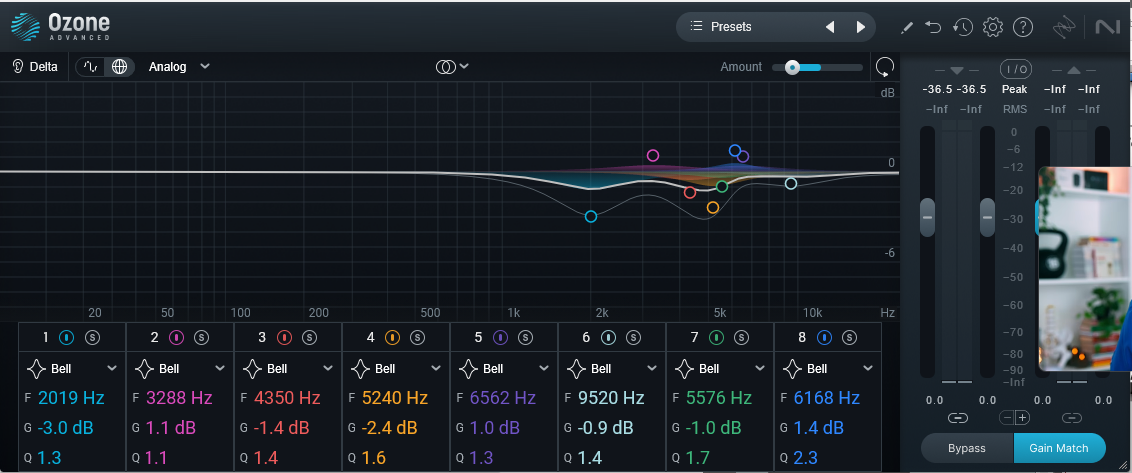Toggle band 6 power button
1132x473 pixels.
[608, 337]
